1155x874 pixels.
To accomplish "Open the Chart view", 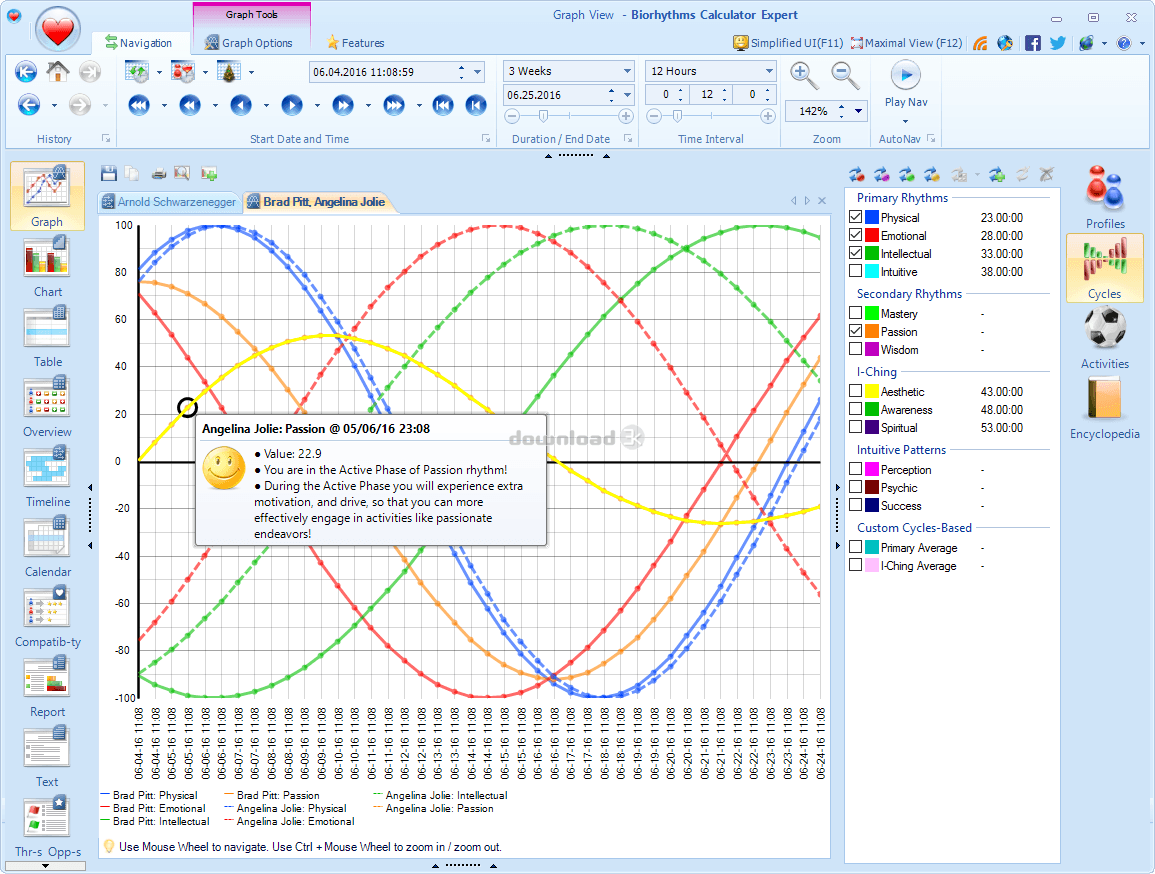I will 47,267.
